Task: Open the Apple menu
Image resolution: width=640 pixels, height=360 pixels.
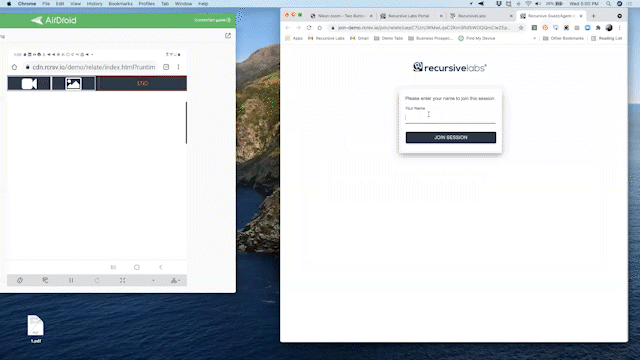Action: click(9, 4)
